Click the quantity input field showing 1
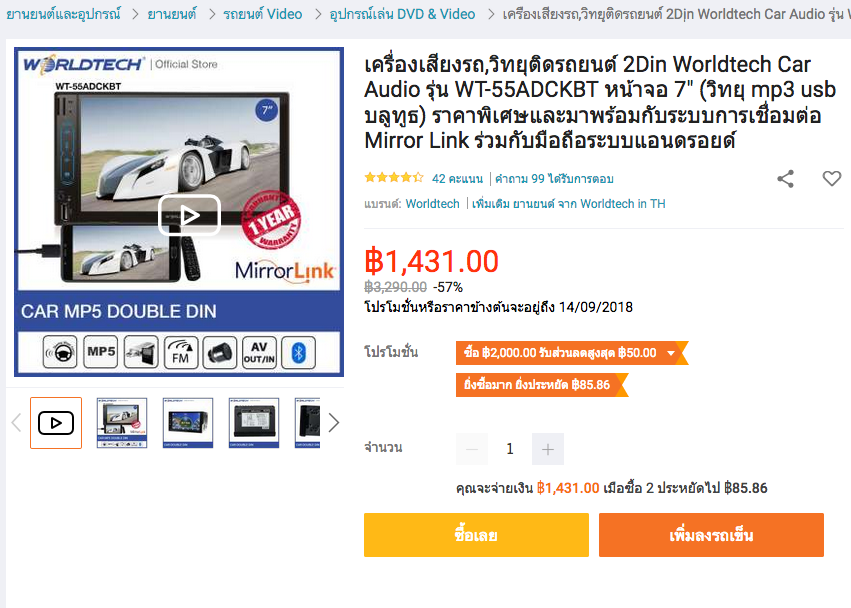 pos(510,449)
